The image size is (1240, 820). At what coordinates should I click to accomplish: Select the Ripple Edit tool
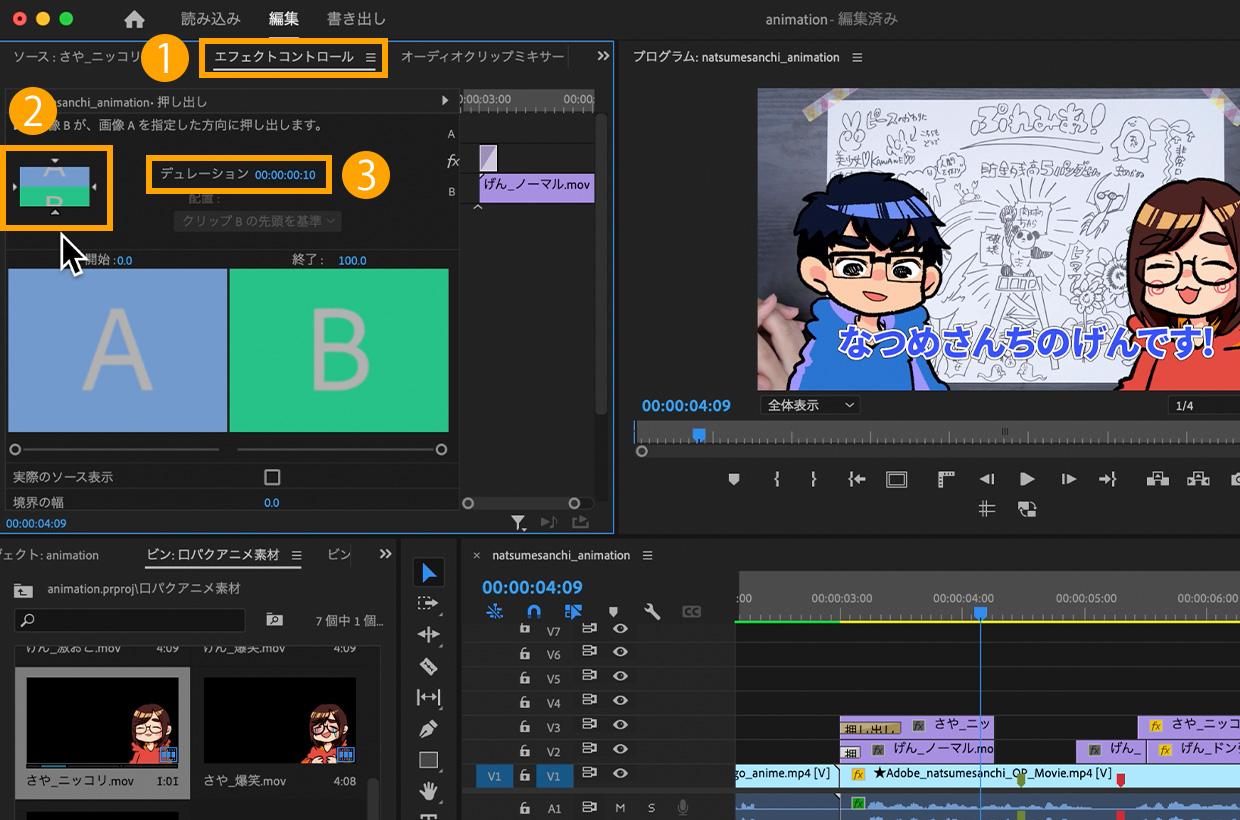tap(428, 634)
